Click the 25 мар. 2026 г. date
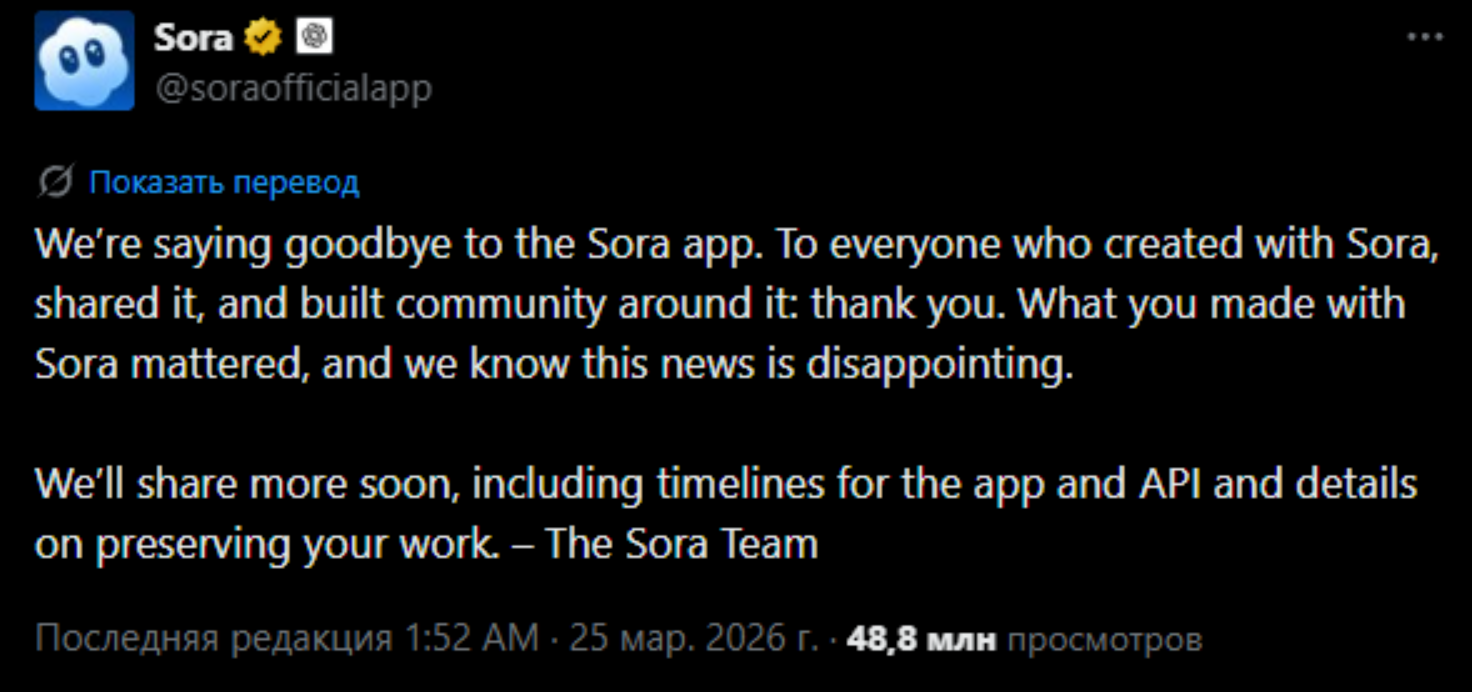1472x692 pixels. (695, 639)
